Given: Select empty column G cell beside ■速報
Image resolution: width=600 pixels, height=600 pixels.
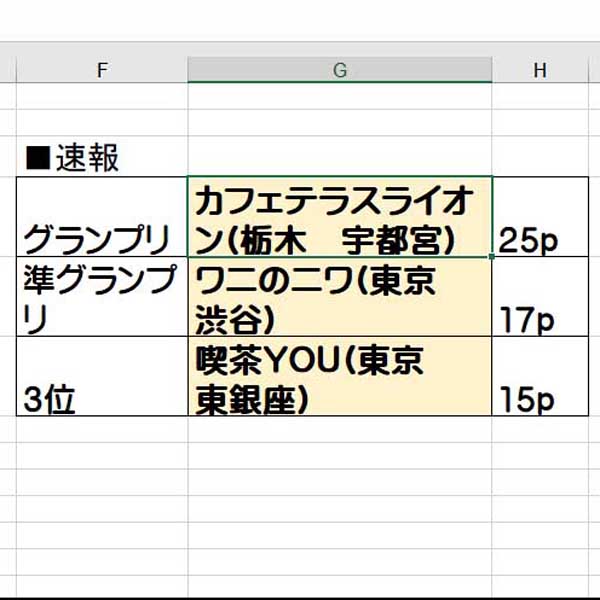Looking at the screenshot, I should click(340, 157).
